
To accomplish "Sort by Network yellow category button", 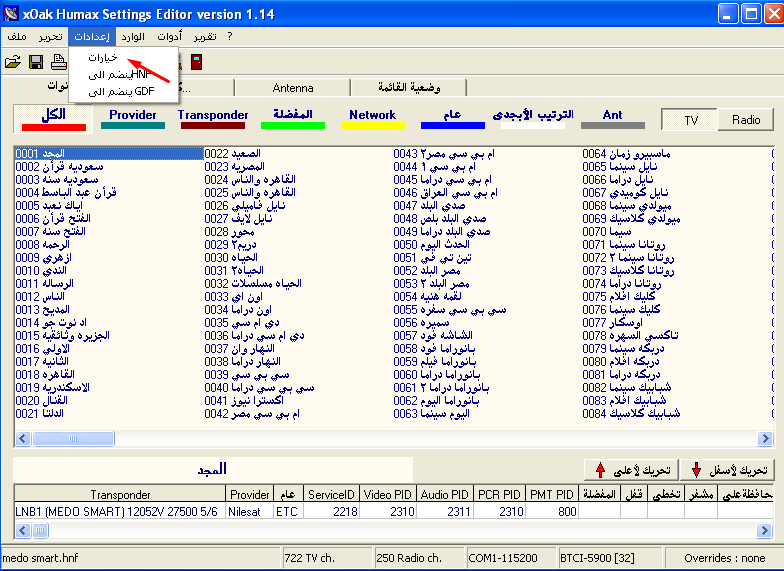I will 372,118.
